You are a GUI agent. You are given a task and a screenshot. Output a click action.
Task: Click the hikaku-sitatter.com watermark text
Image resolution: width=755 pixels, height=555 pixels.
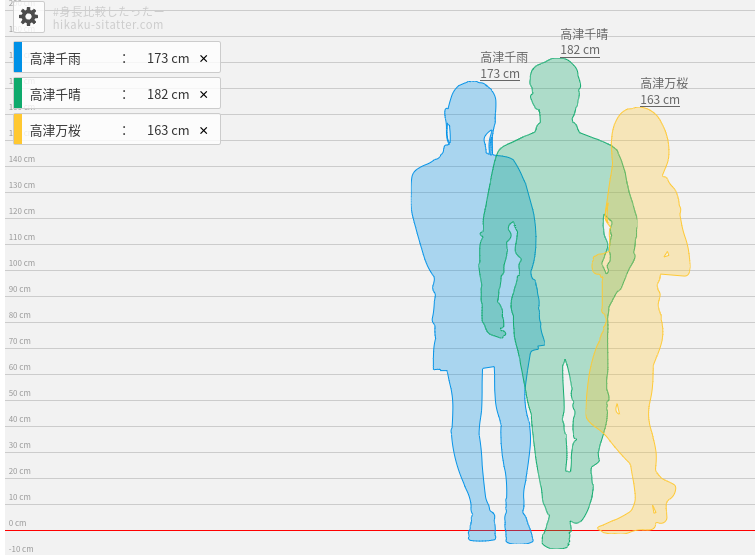[108, 25]
